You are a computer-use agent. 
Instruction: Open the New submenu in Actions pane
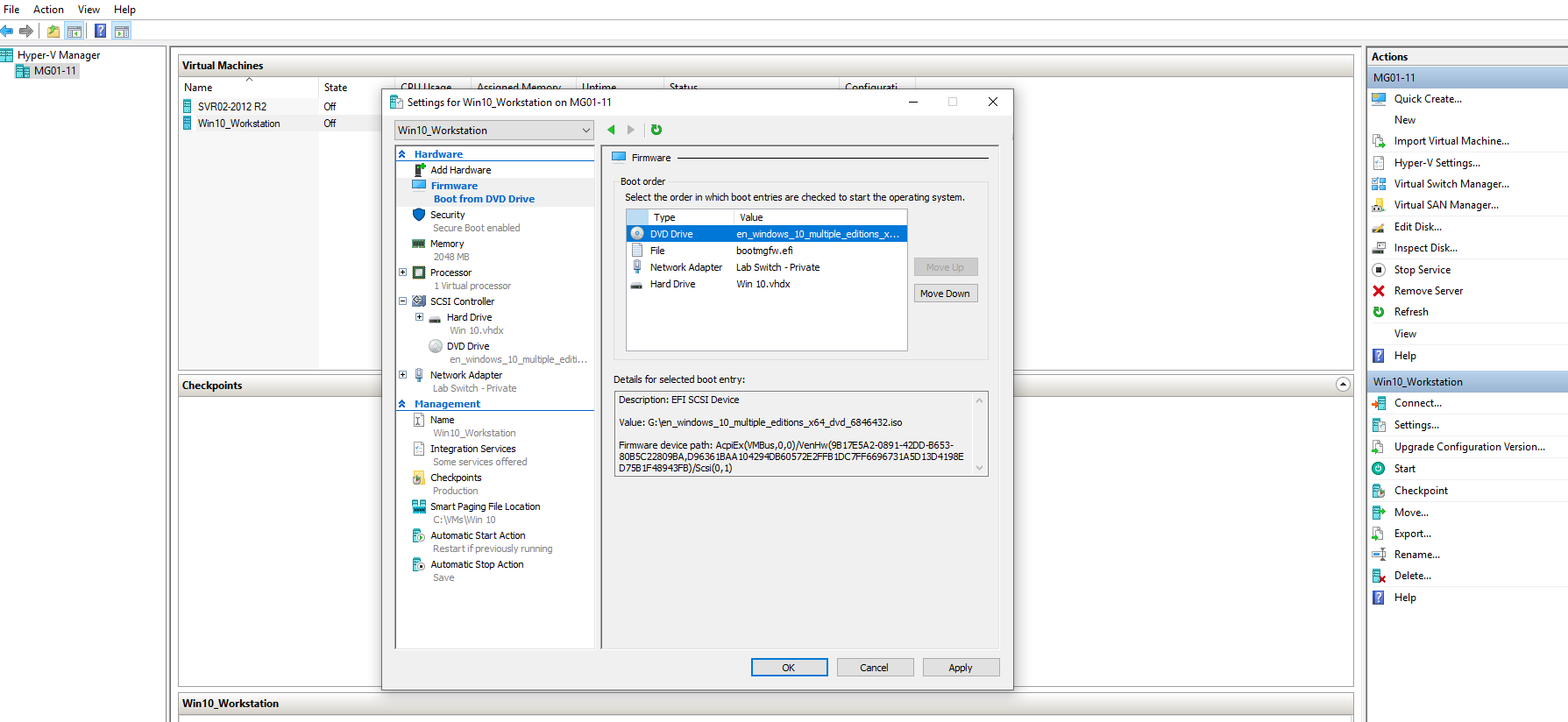pos(1405,120)
